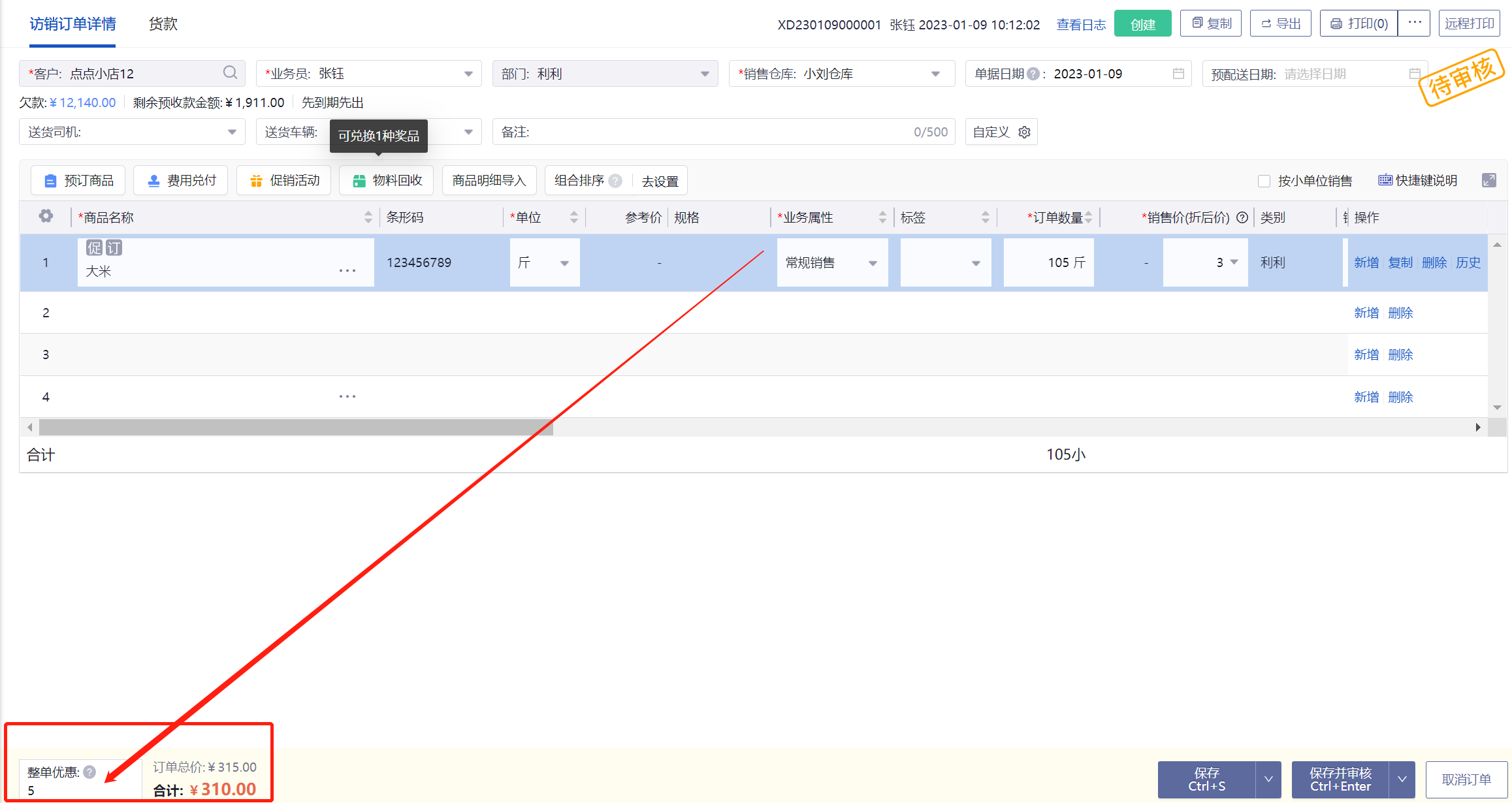
Task: Click the 自定义 gear settings icon
Action: [x=1024, y=132]
